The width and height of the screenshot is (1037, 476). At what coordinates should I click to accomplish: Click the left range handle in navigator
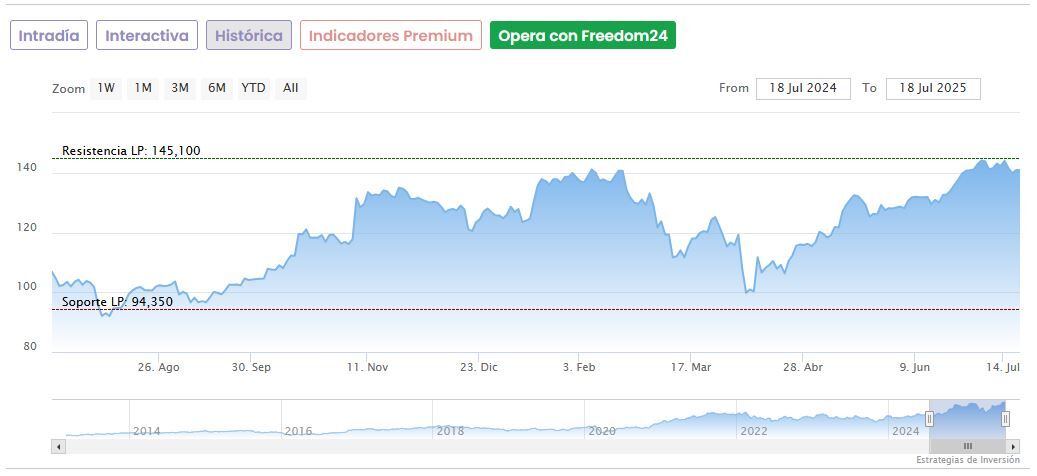point(929,419)
